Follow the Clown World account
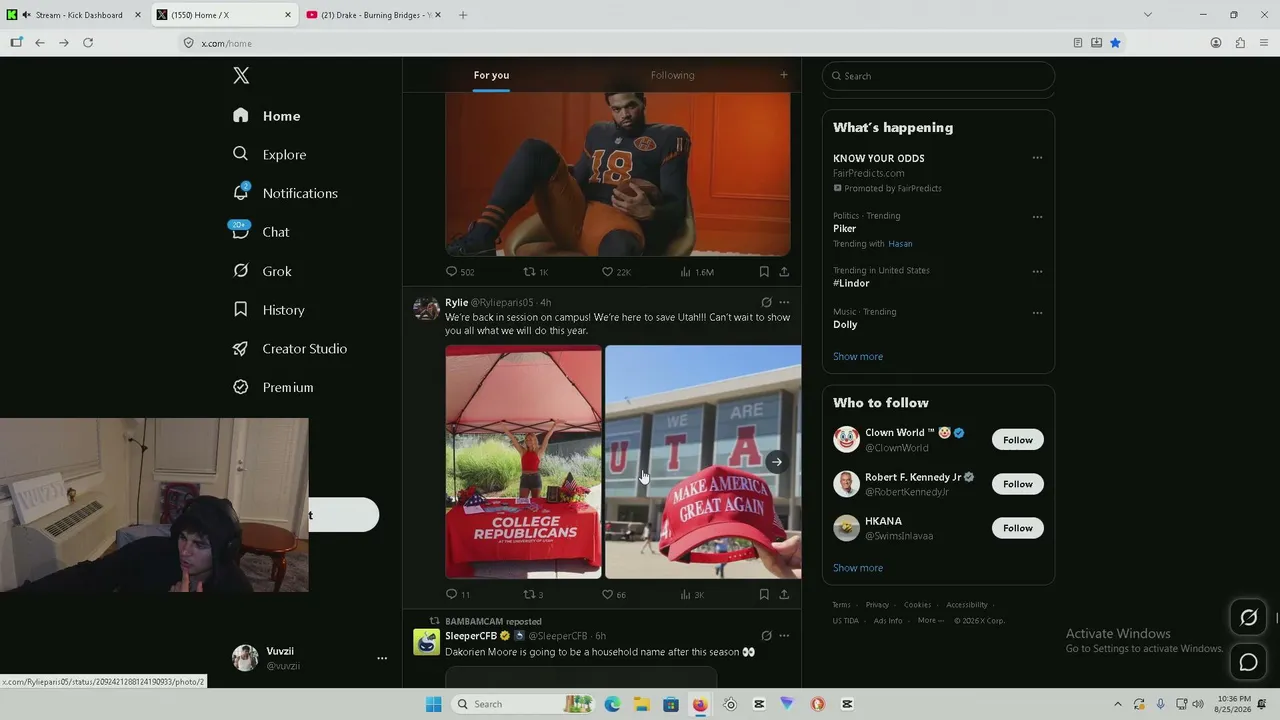Image resolution: width=1280 pixels, height=720 pixels. [x=1018, y=440]
